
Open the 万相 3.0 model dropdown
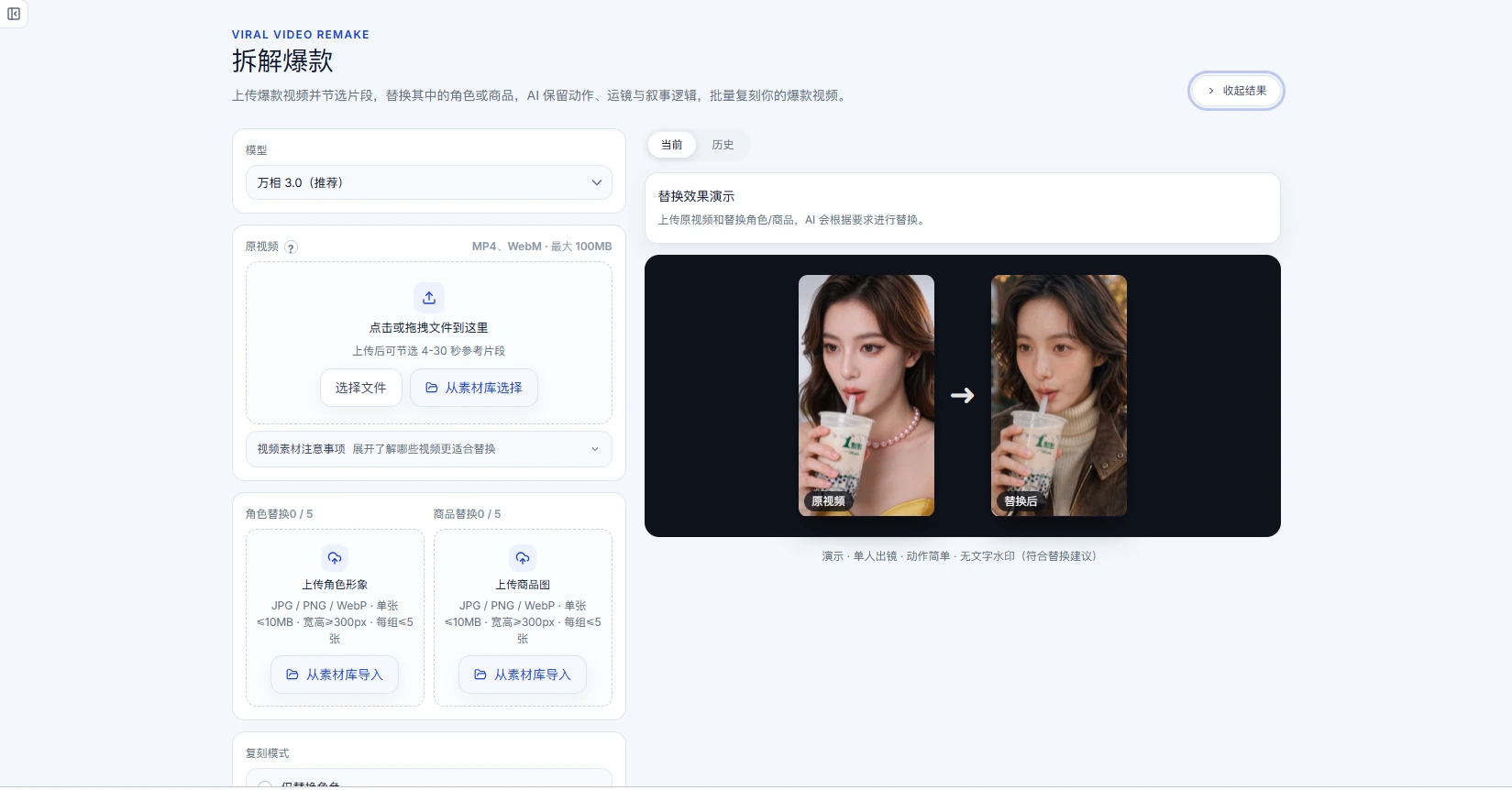click(x=429, y=182)
